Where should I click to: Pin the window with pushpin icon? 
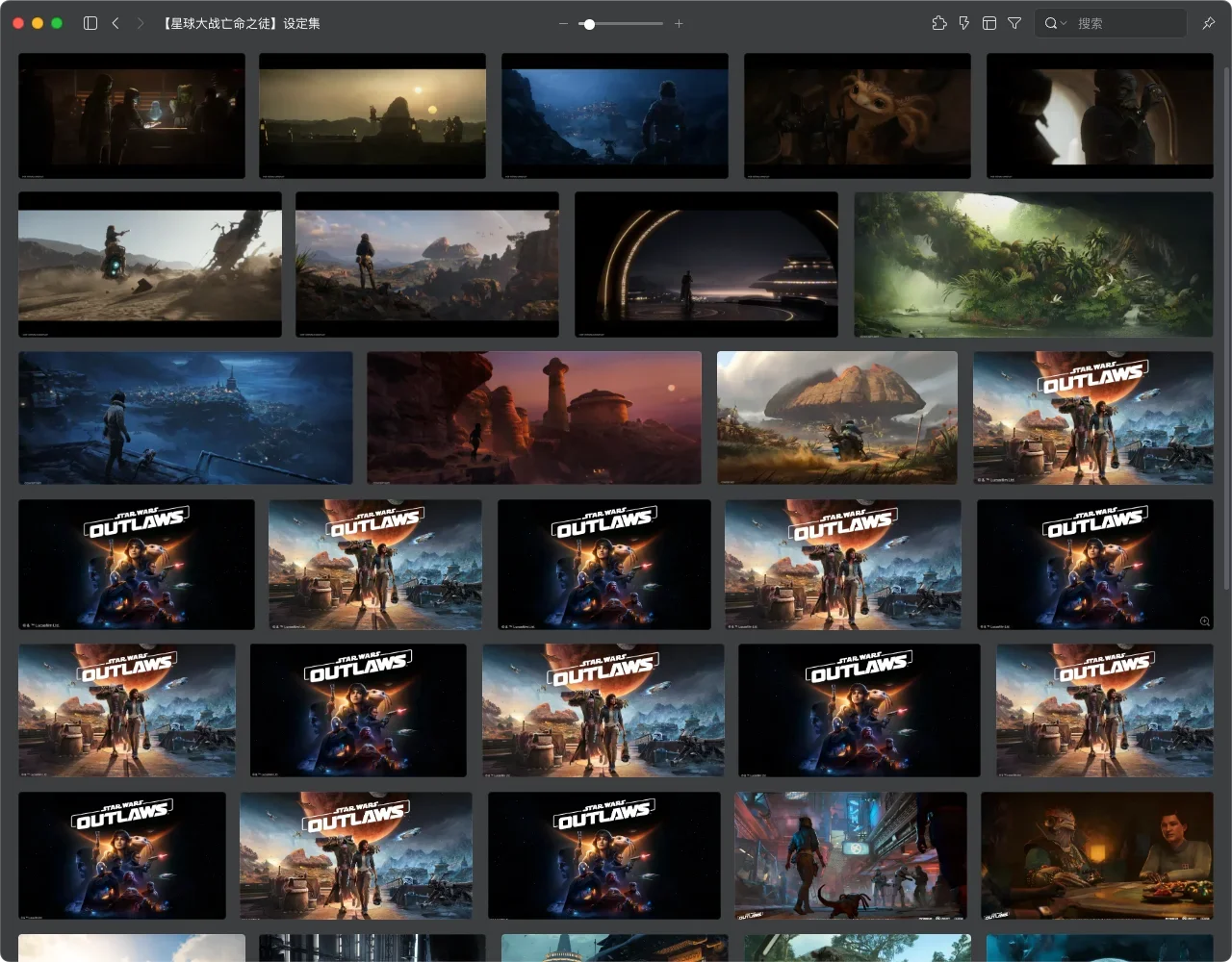coord(1209,23)
